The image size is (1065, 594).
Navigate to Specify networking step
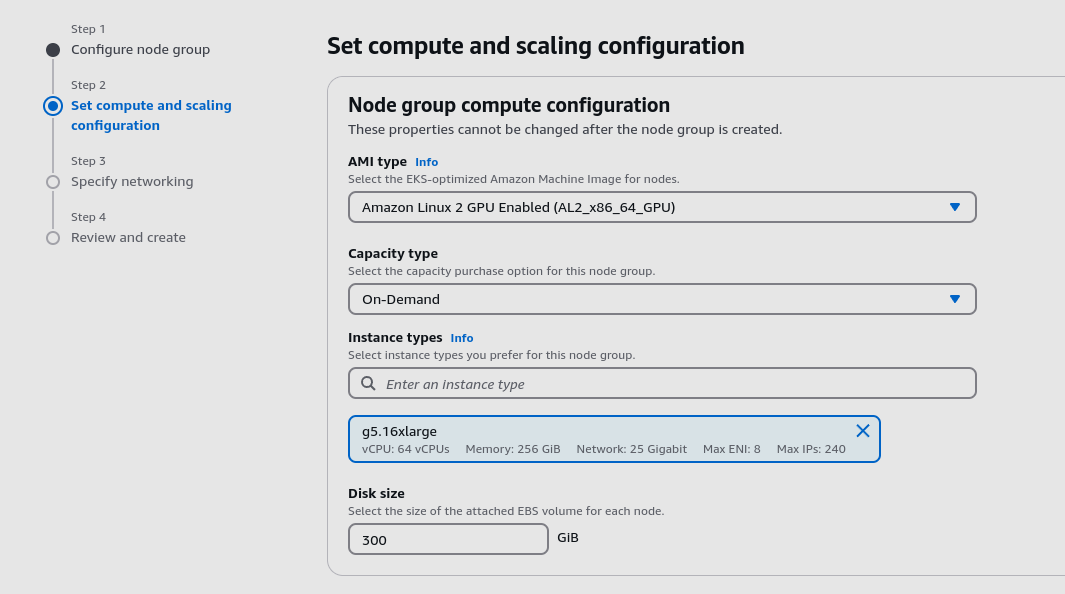tap(132, 181)
